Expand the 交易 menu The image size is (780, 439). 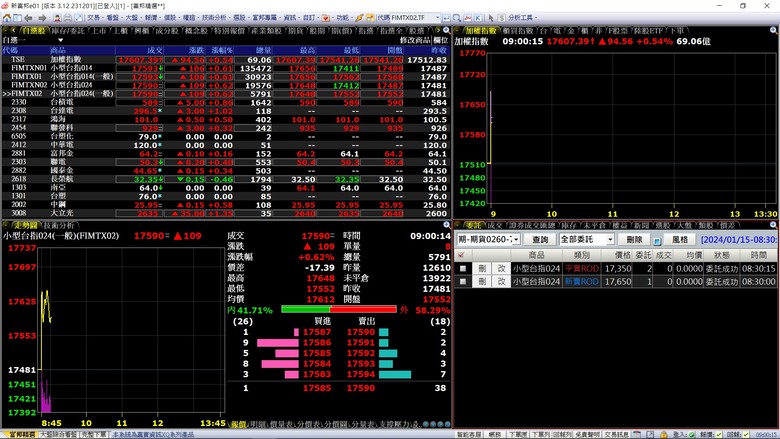[94, 18]
